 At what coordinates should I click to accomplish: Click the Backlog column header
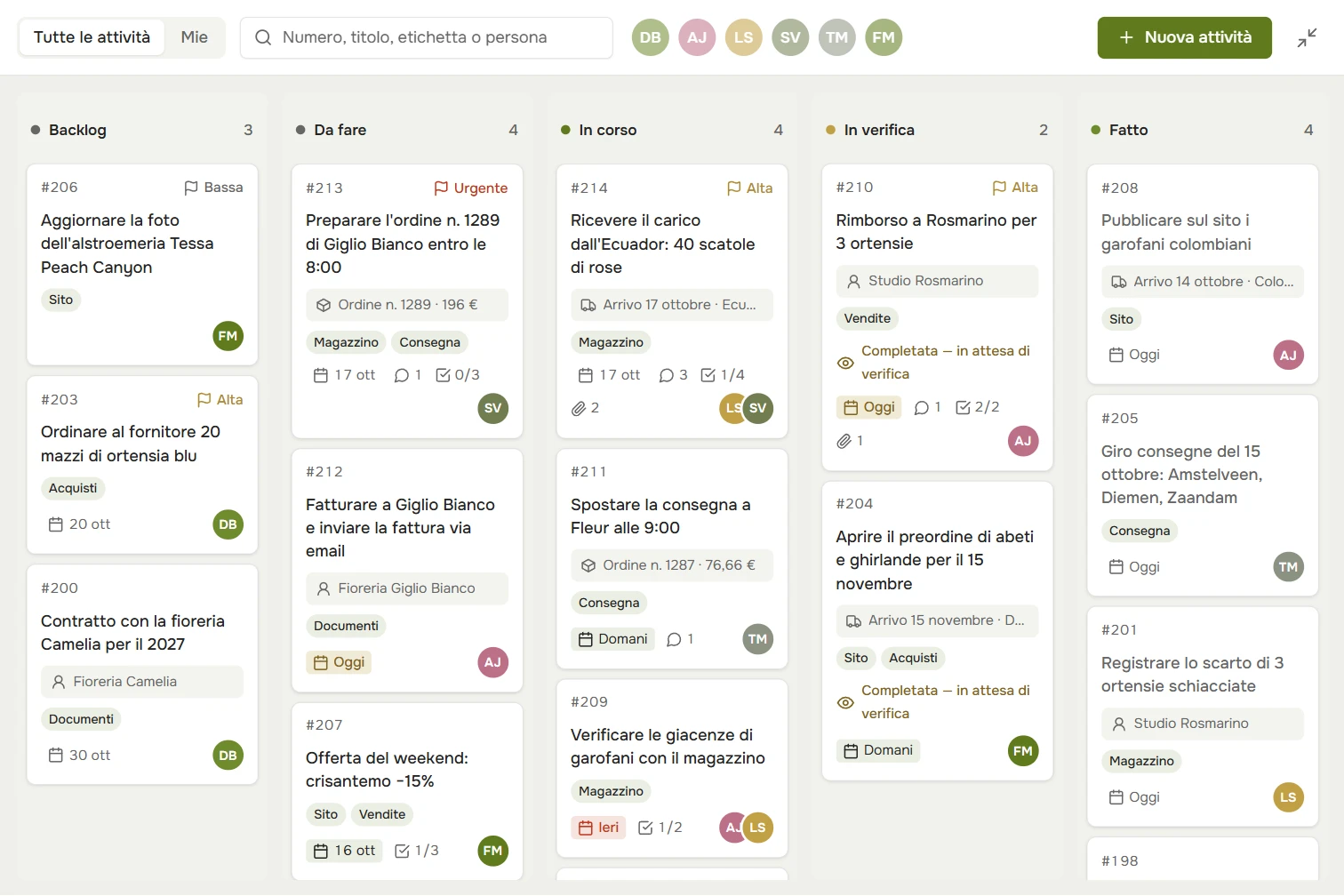coord(142,130)
